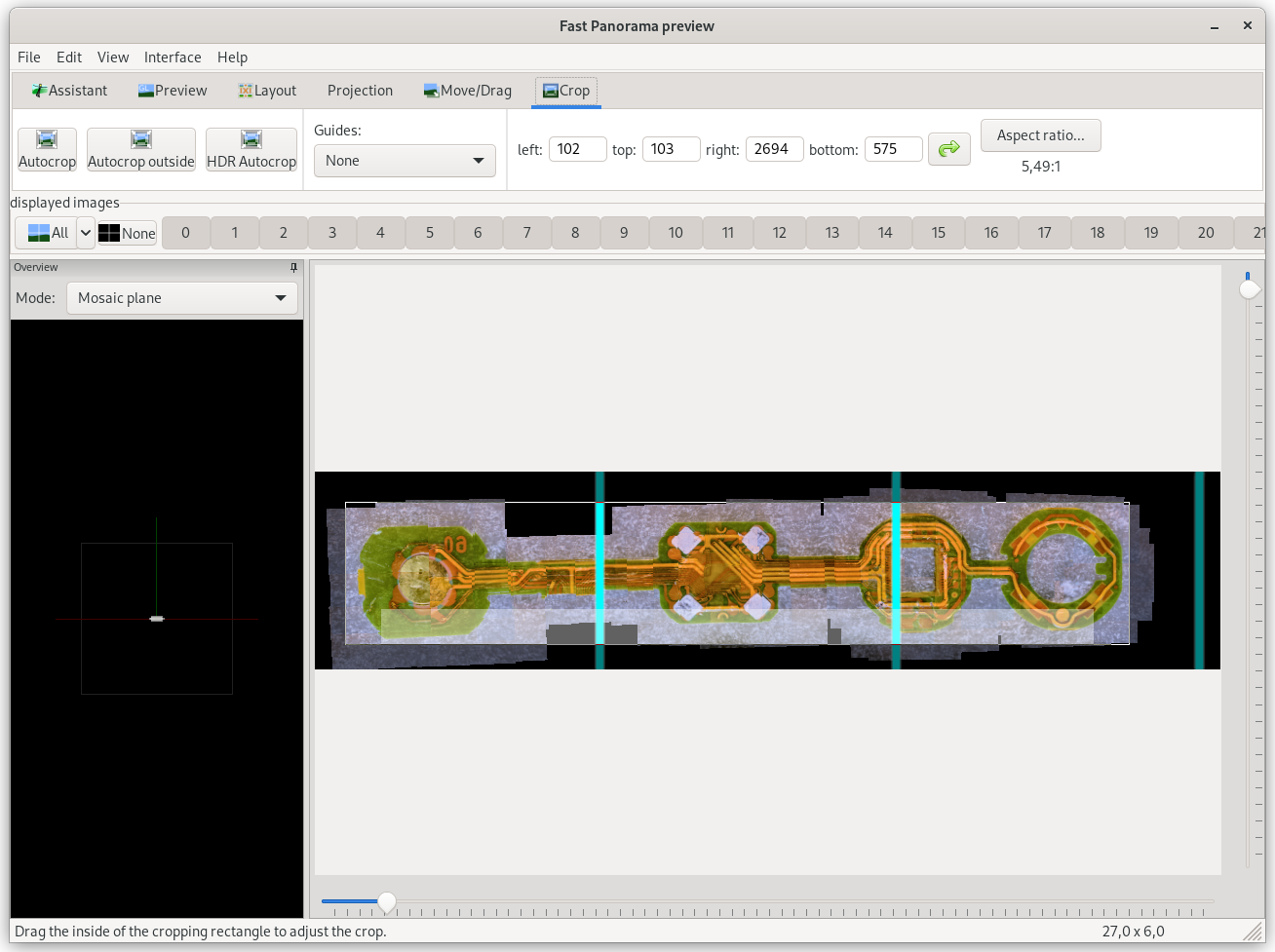The image size is (1275, 952).
Task: Switch to the Move/Drag tab
Action: (x=468, y=91)
